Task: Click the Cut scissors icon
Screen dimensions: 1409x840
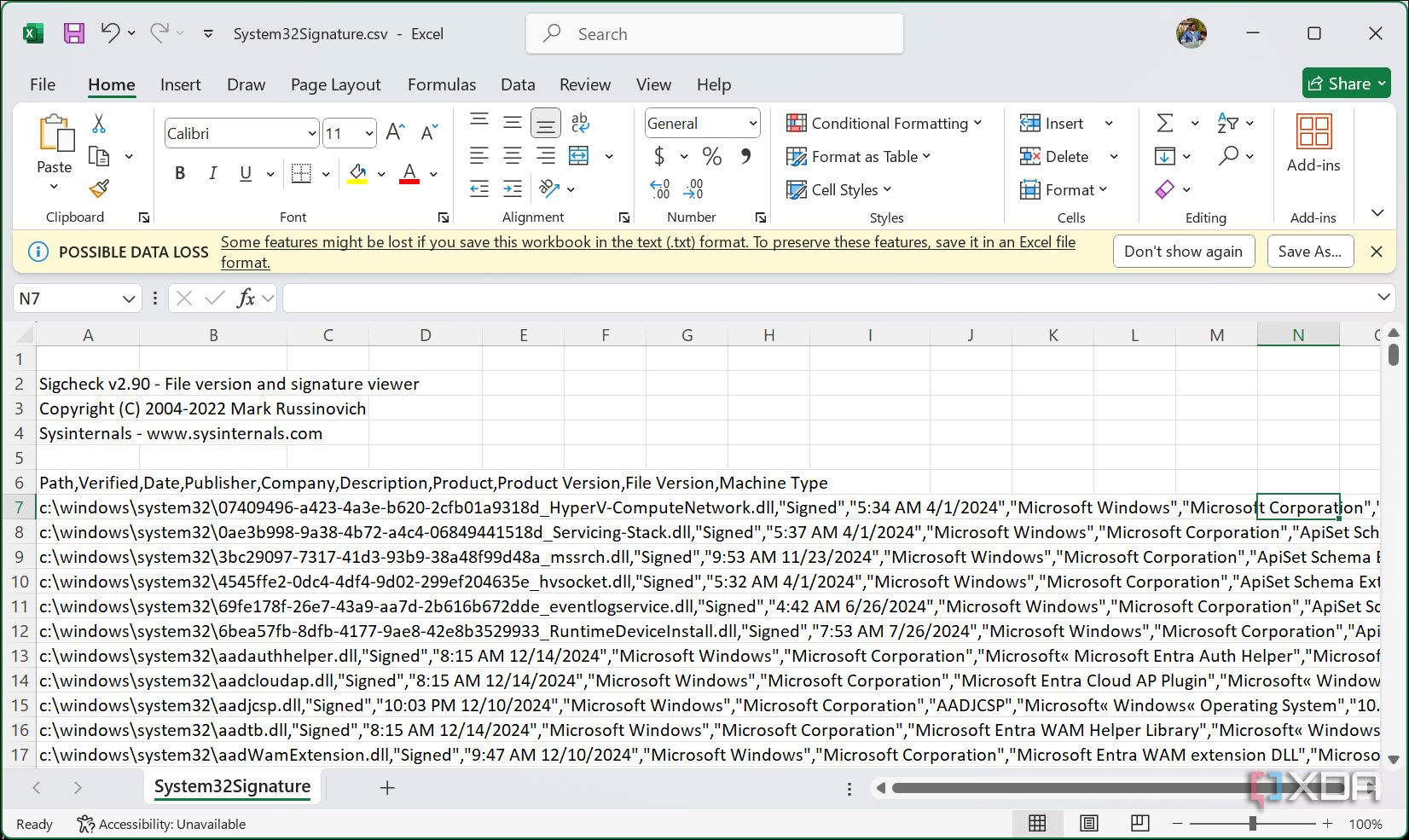Action: coord(99,125)
